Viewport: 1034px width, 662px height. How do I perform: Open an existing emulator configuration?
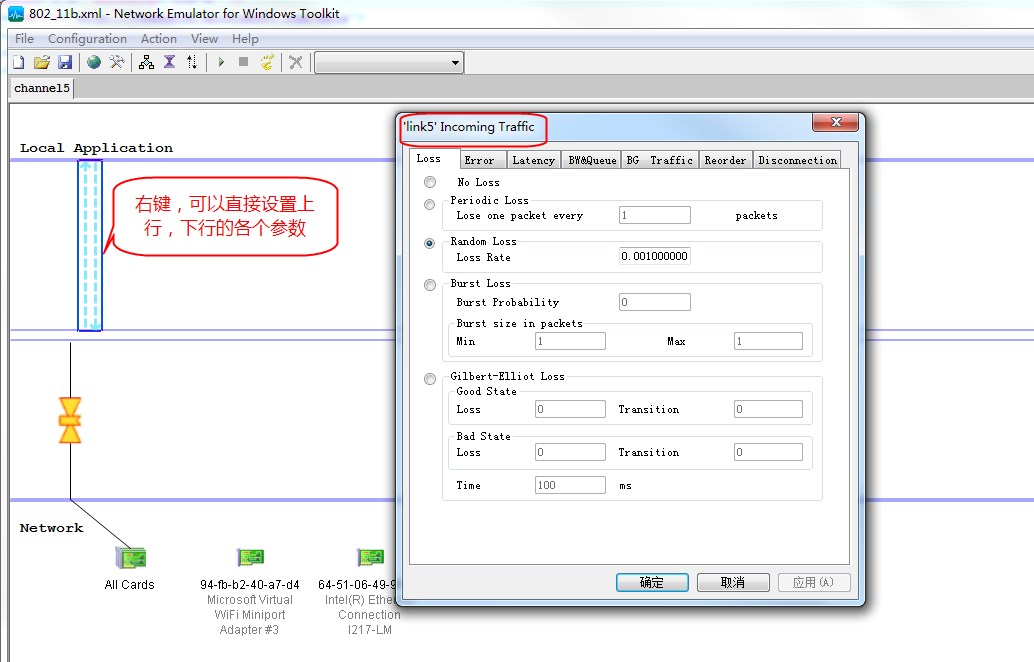coord(40,61)
